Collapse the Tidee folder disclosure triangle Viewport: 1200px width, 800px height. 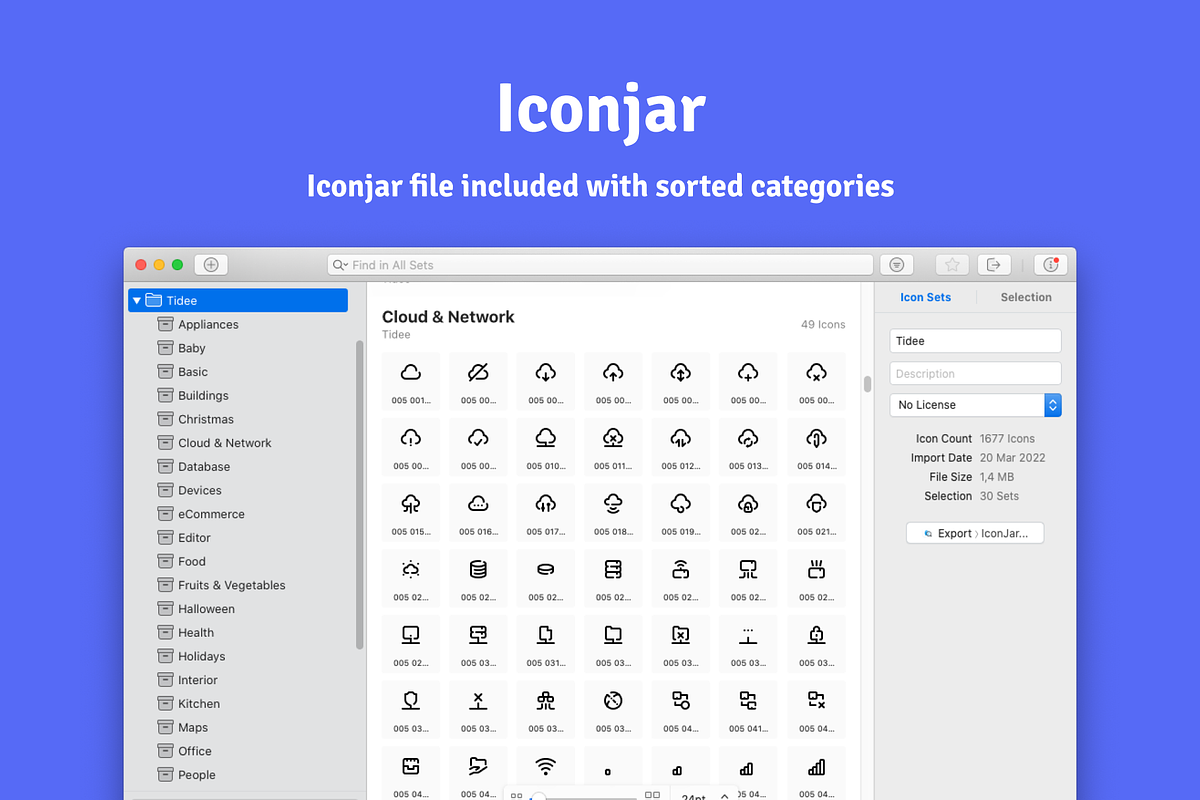tap(137, 300)
